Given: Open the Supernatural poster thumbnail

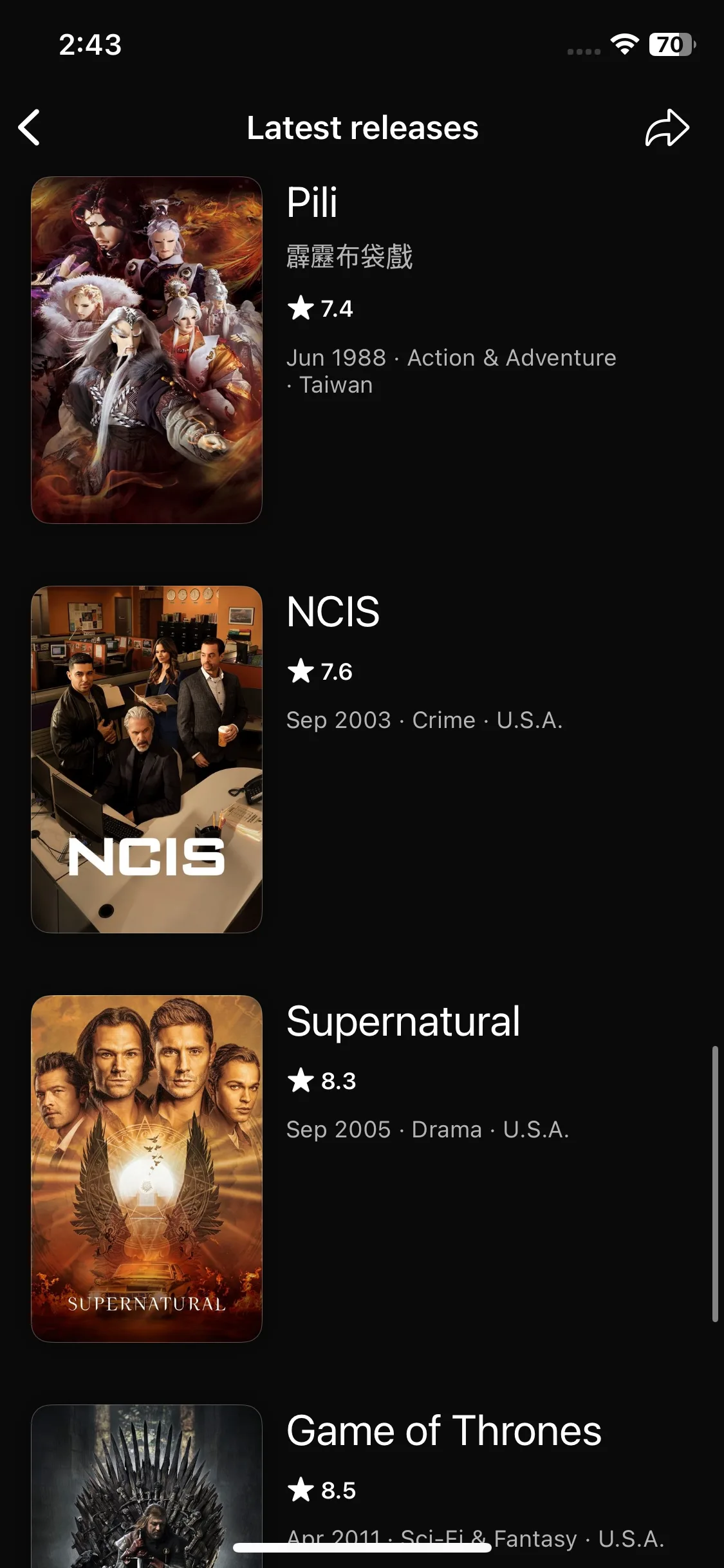Looking at the screenshot, I should pyautogui.click(x=147, y=1169).
